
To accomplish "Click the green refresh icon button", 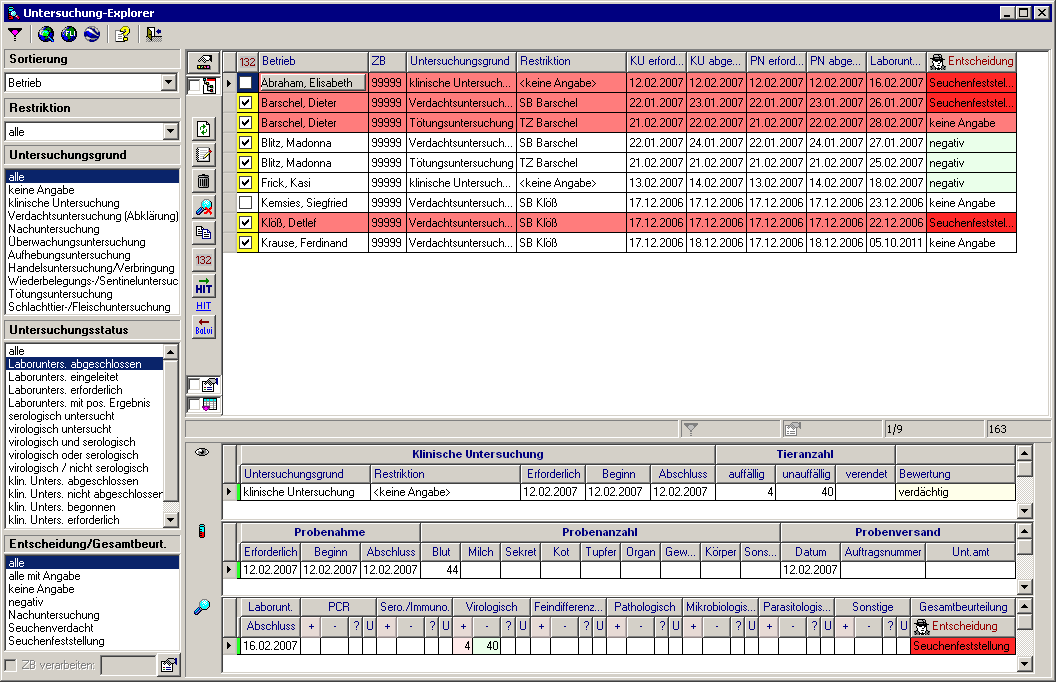I will [203, 129].
